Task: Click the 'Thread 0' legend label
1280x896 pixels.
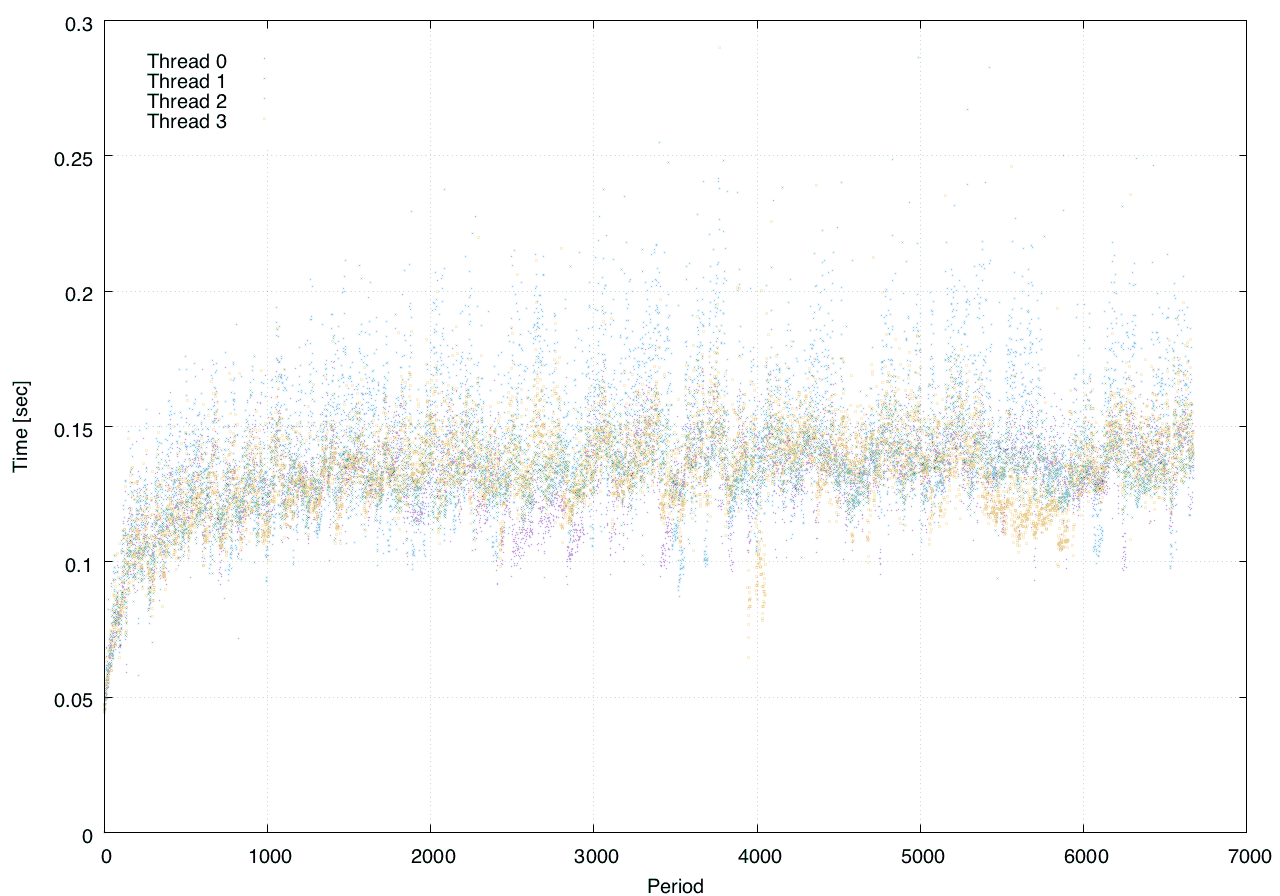Action: (x=187, y=61)
